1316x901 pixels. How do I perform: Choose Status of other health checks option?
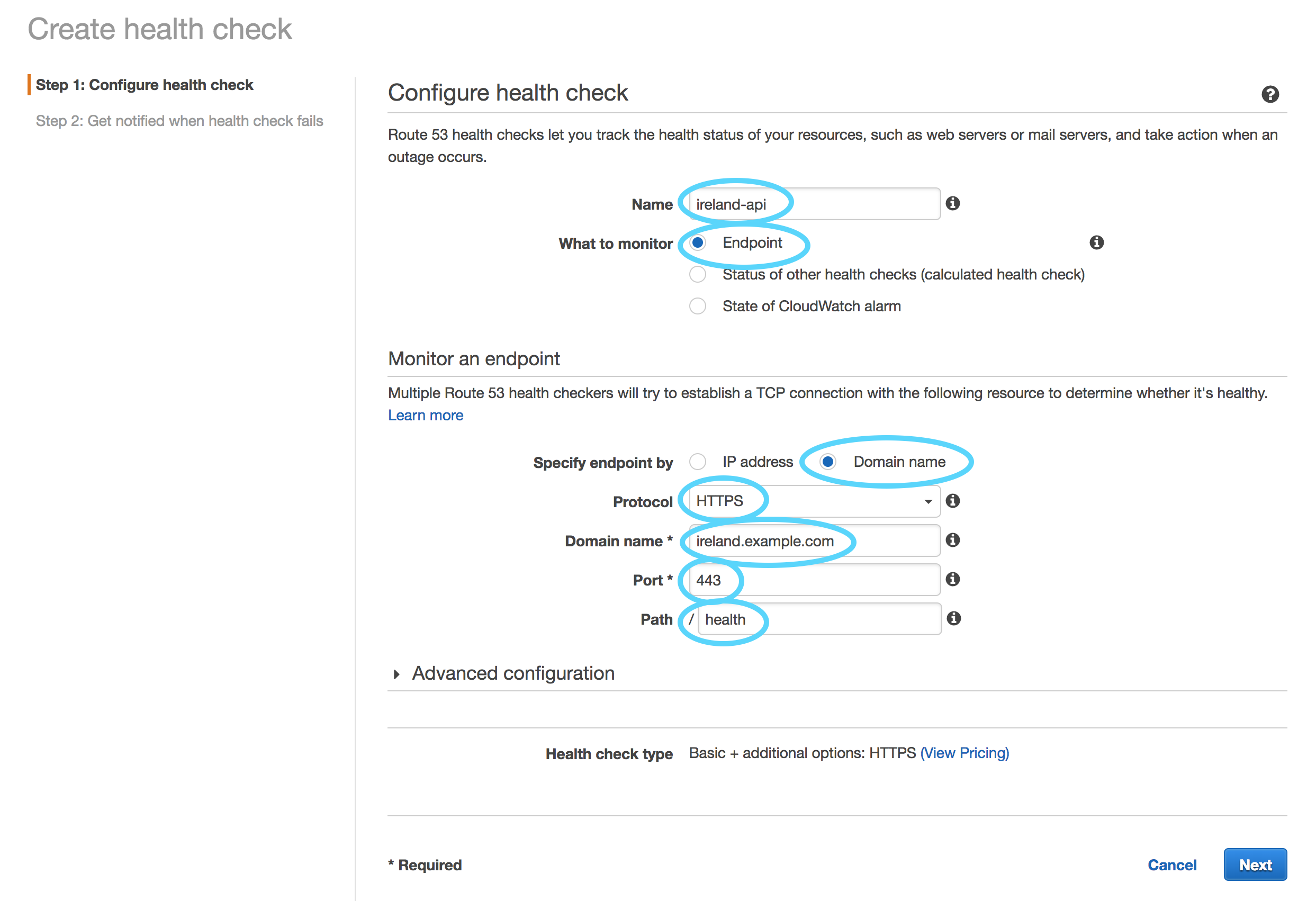[698, 275]
